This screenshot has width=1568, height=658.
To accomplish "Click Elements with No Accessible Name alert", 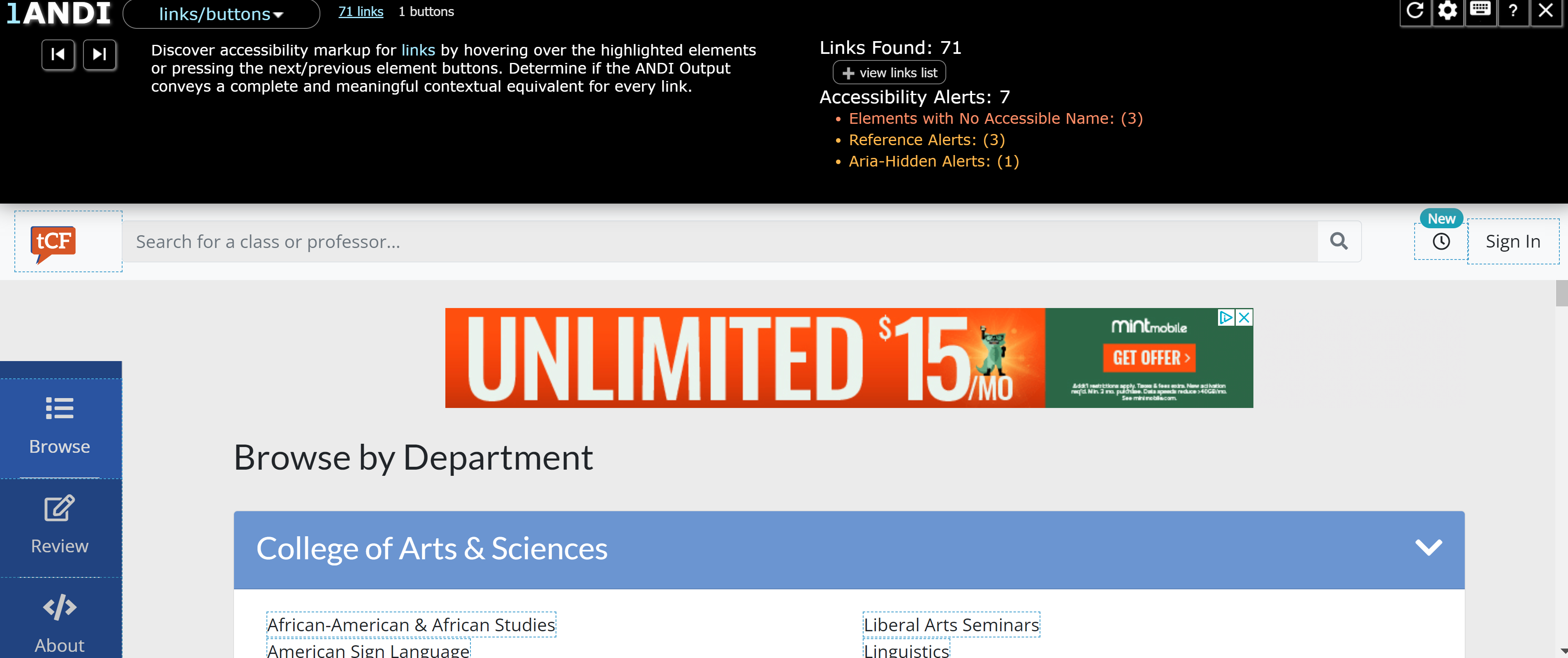I will (995, 119).
